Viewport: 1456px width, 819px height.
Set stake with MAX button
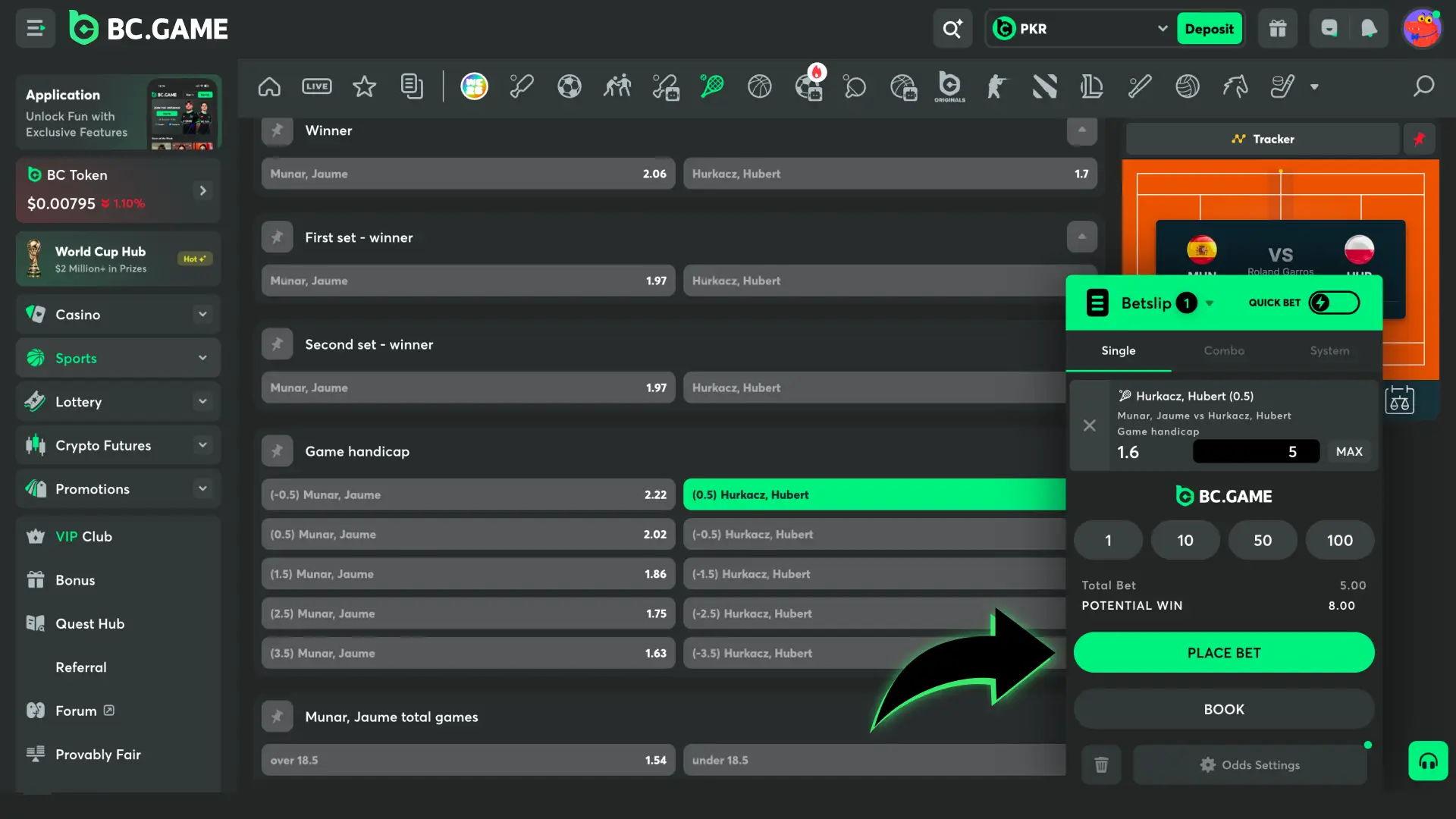(1349, 451)
